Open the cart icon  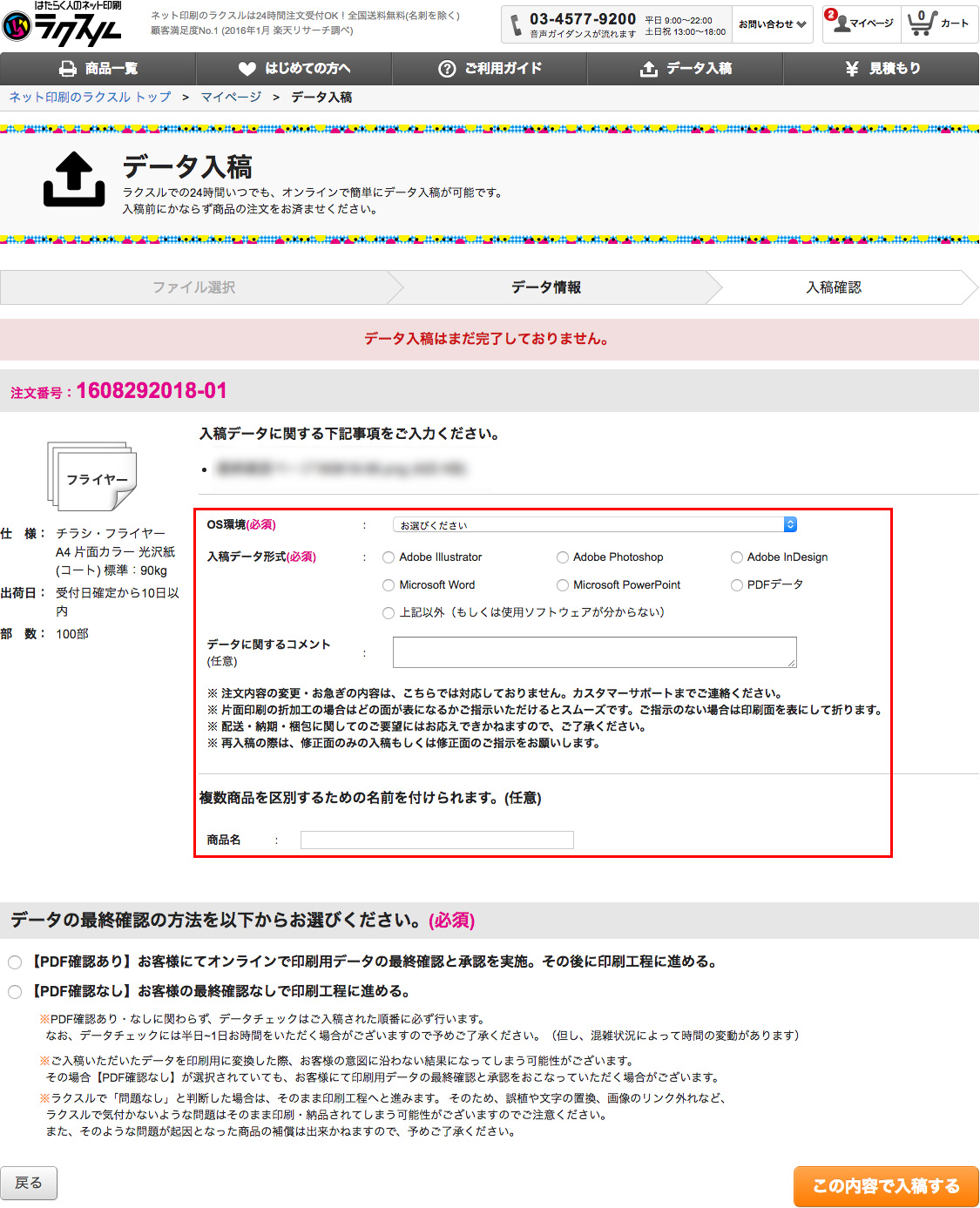(x=921, y=24)
